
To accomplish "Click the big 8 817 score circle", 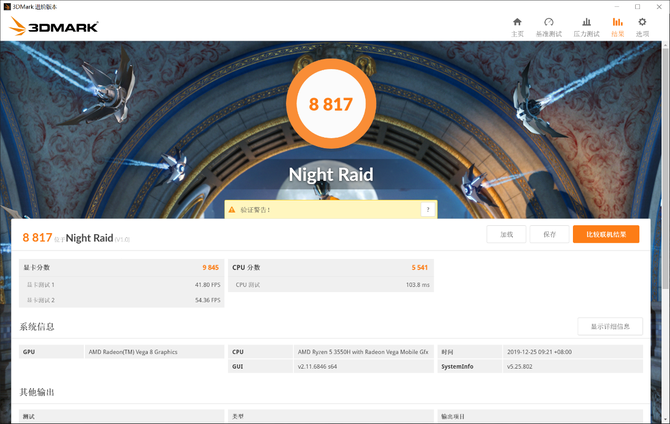I will pyautogui.click(x=331, y=104).
